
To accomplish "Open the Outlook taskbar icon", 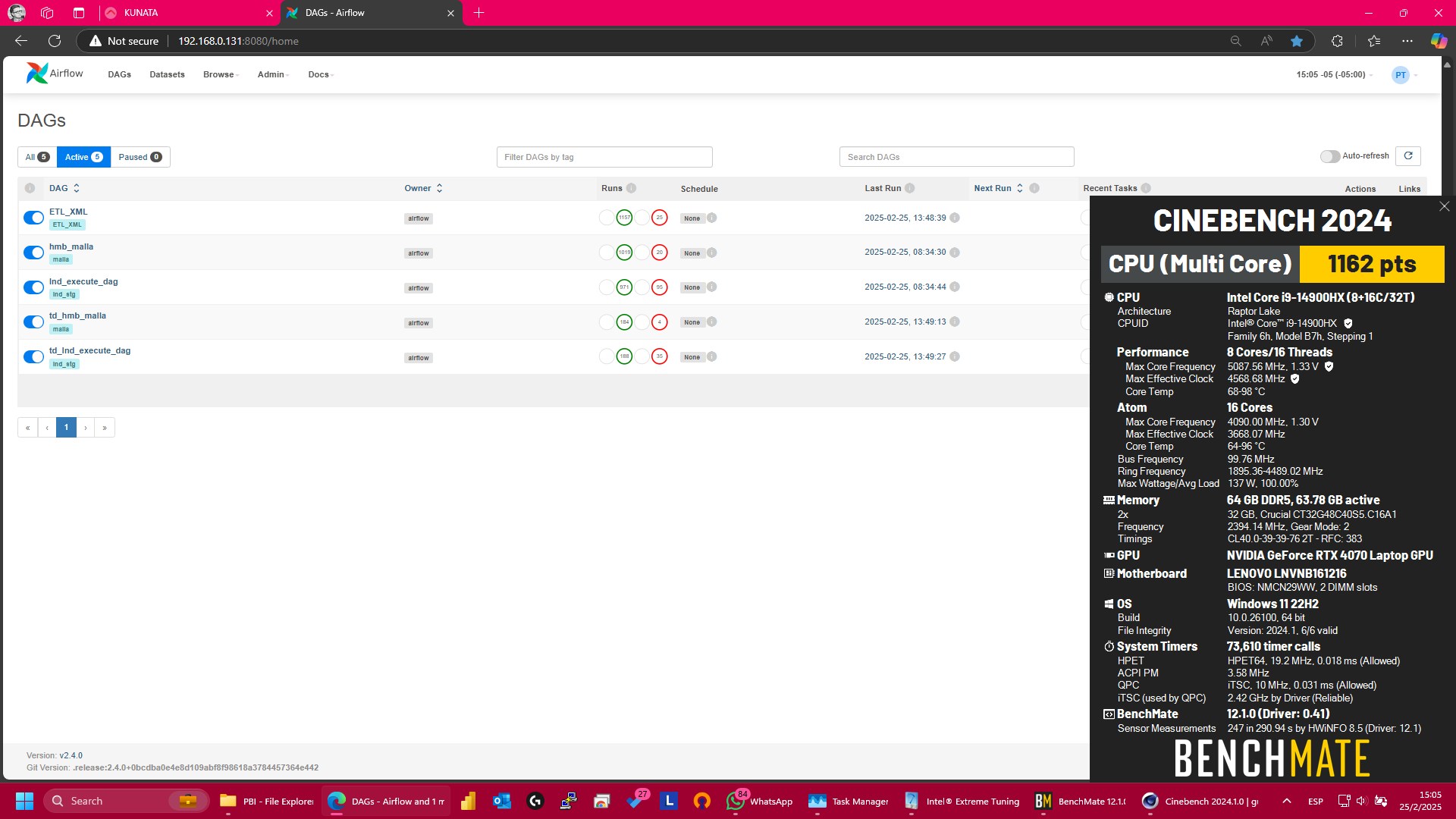I will [501, 801].
